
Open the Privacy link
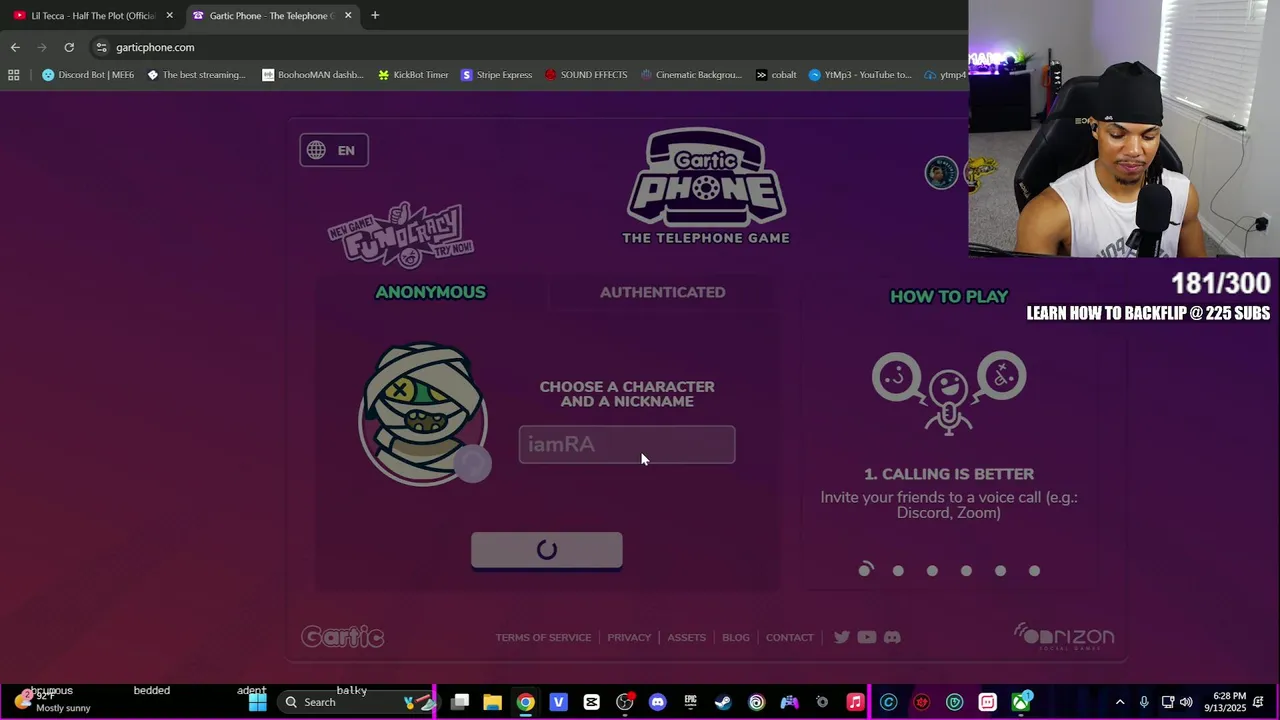629,637
